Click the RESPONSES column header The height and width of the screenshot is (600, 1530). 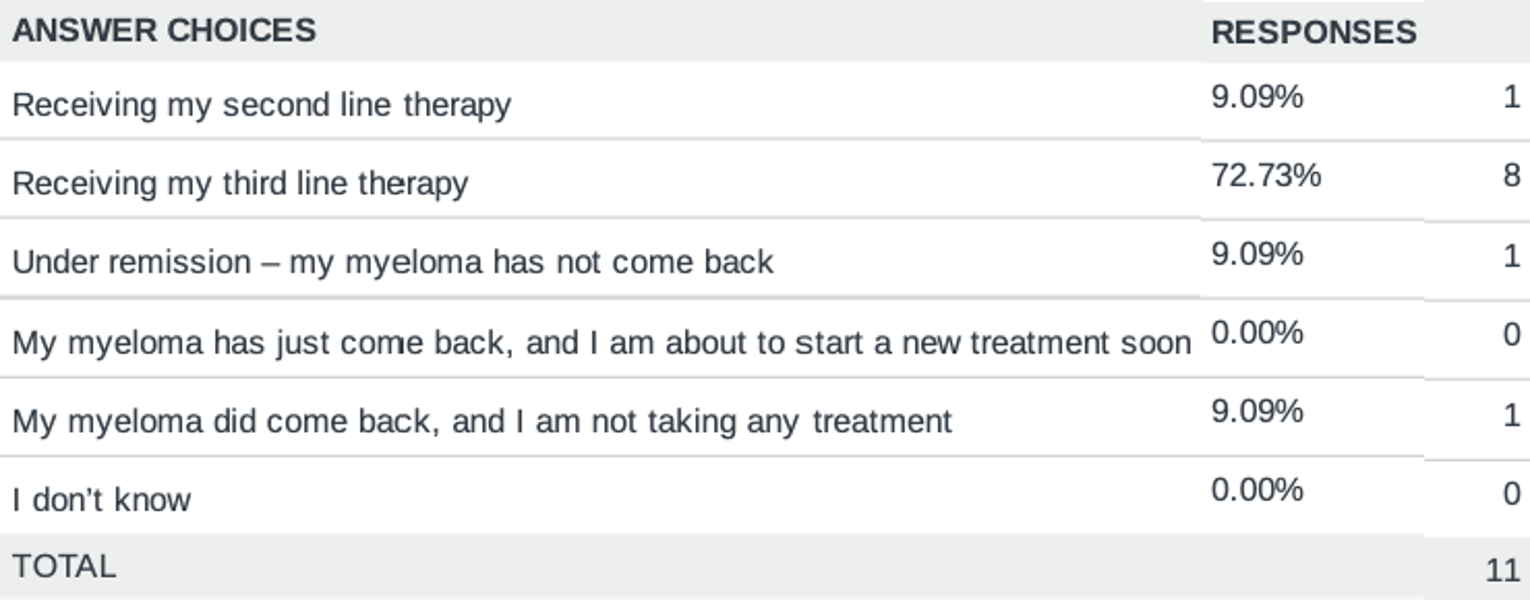coord(1313,32)
